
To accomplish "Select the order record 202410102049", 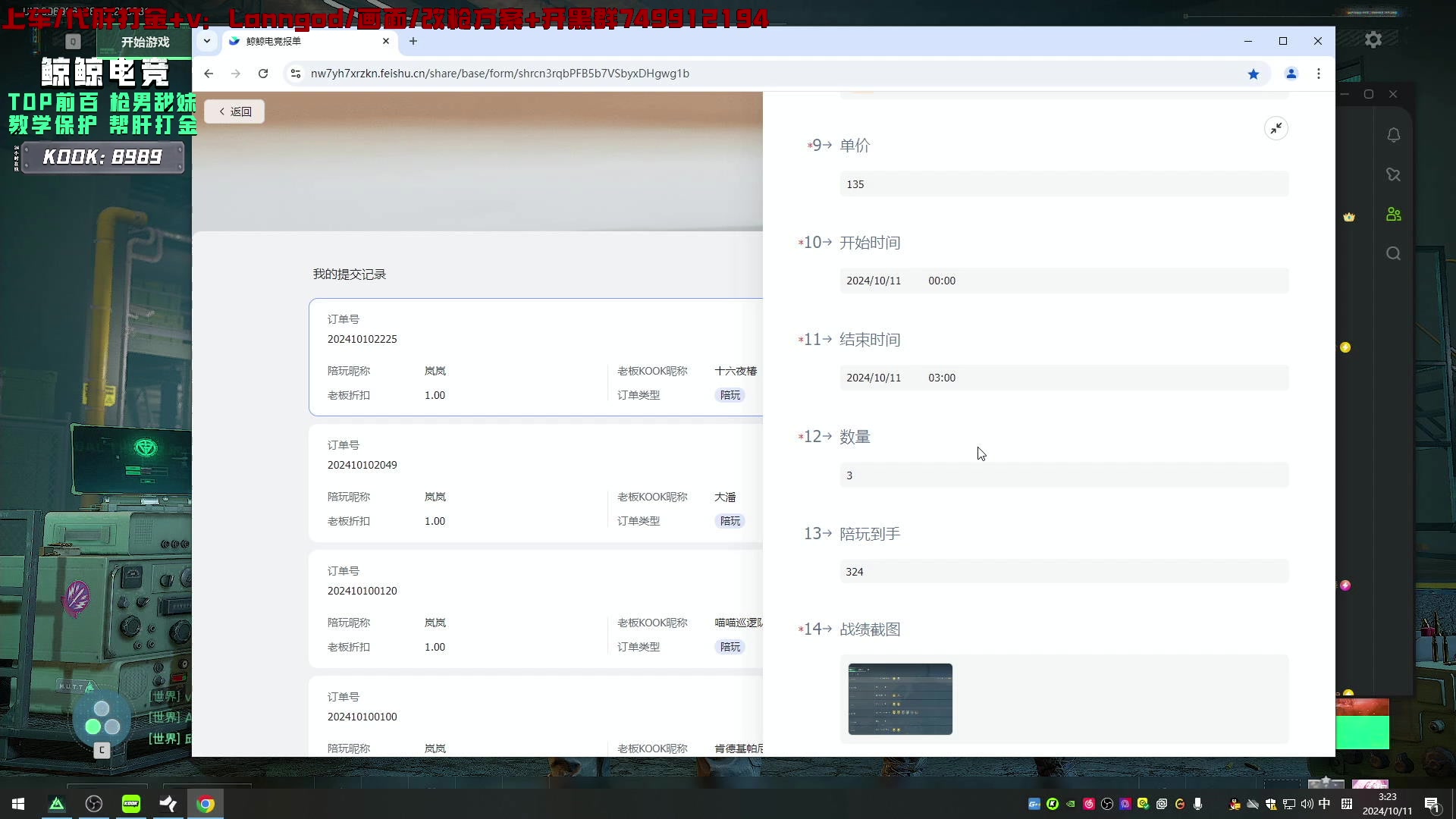I will click(536, 483).
